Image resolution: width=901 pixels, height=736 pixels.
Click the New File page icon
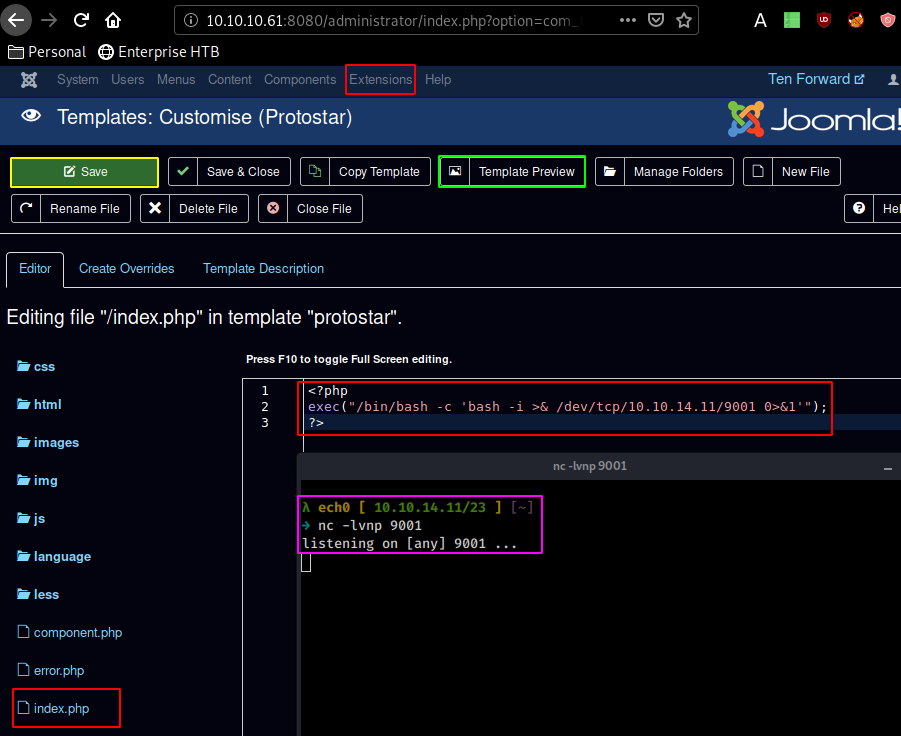tap(758, 171)
